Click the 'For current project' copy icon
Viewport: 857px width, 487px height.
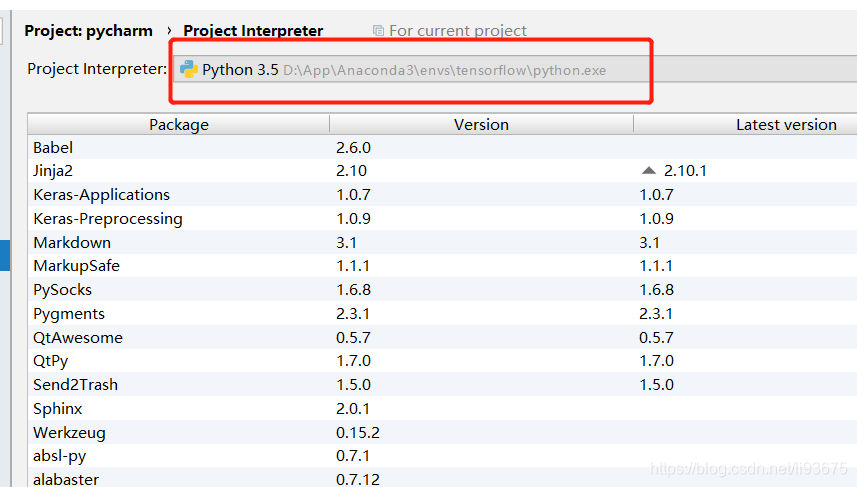click(378, 31)
